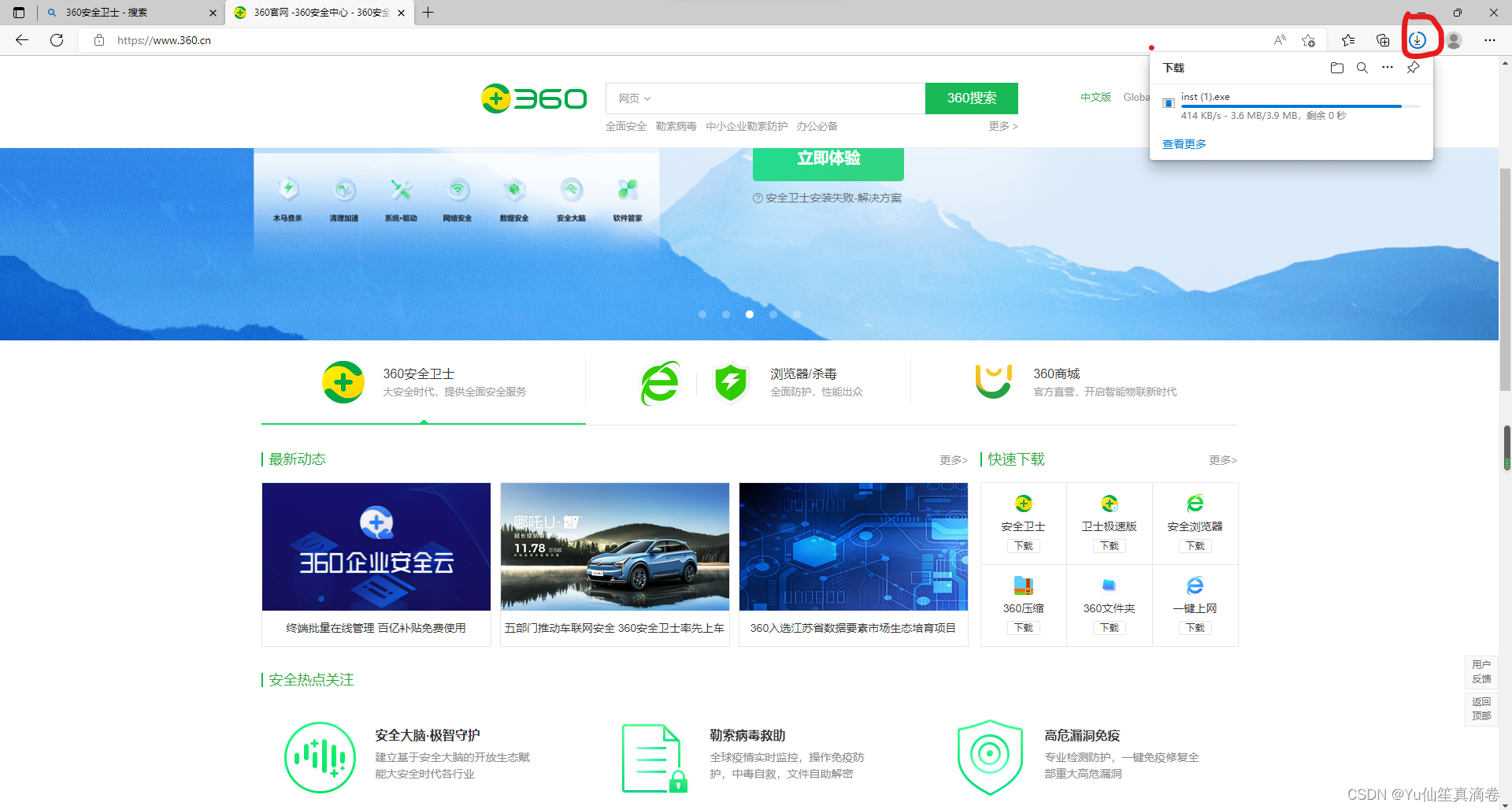Open the user profile icon
Screen dimensions: 1512x810
[1454, 40]
